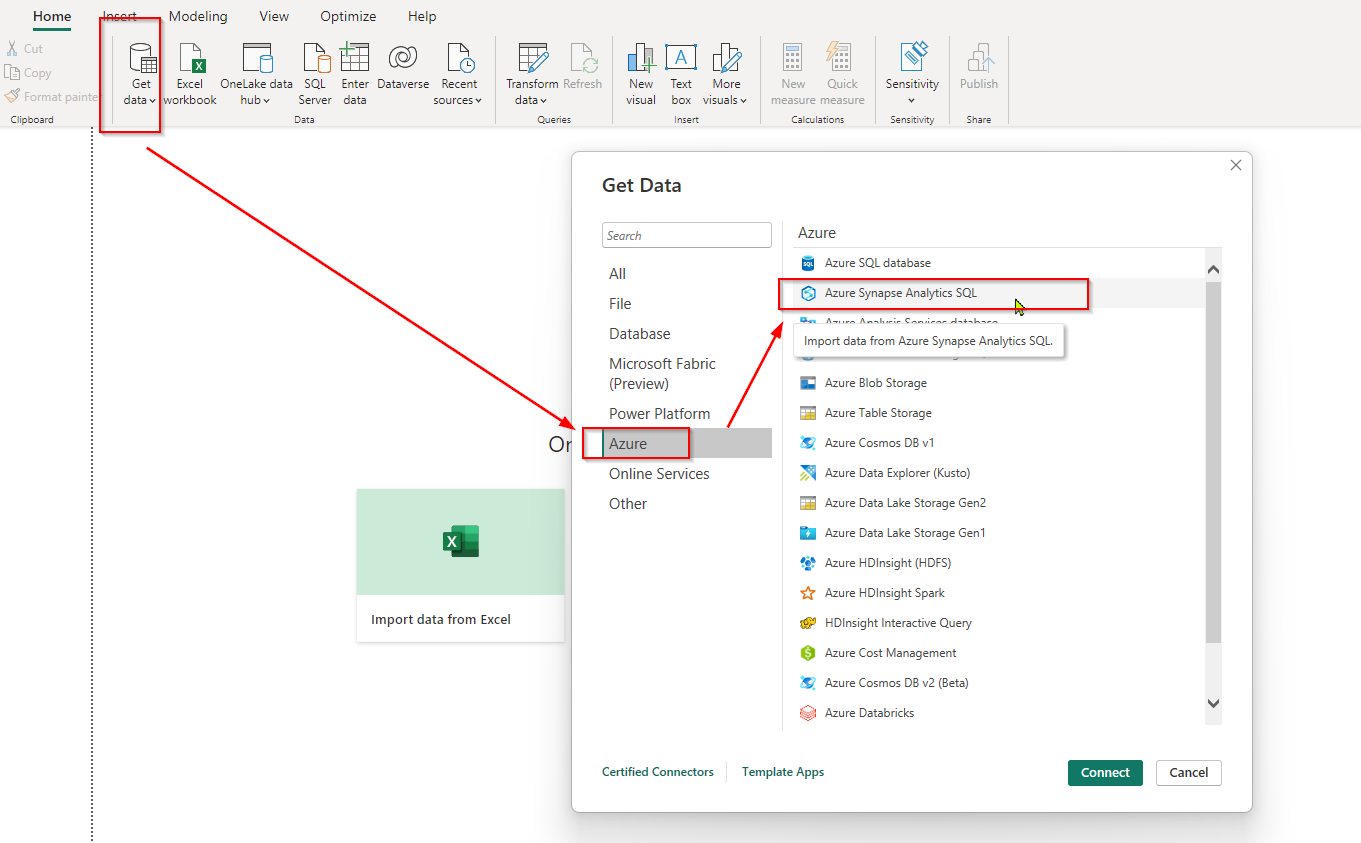Insert a Text box from the ribbon

pyautogui.click(x=681, y=74)
